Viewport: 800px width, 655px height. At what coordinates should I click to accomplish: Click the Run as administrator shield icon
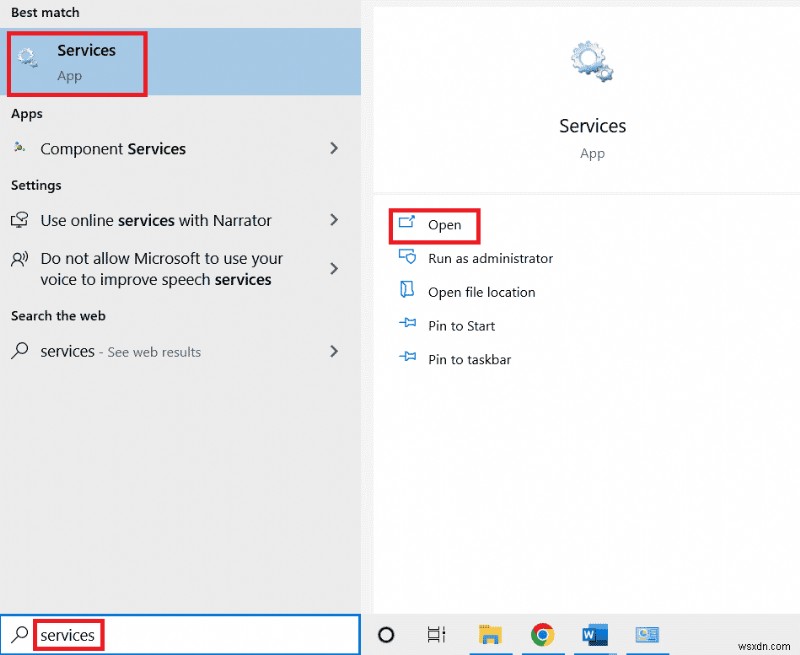[407, 256]
